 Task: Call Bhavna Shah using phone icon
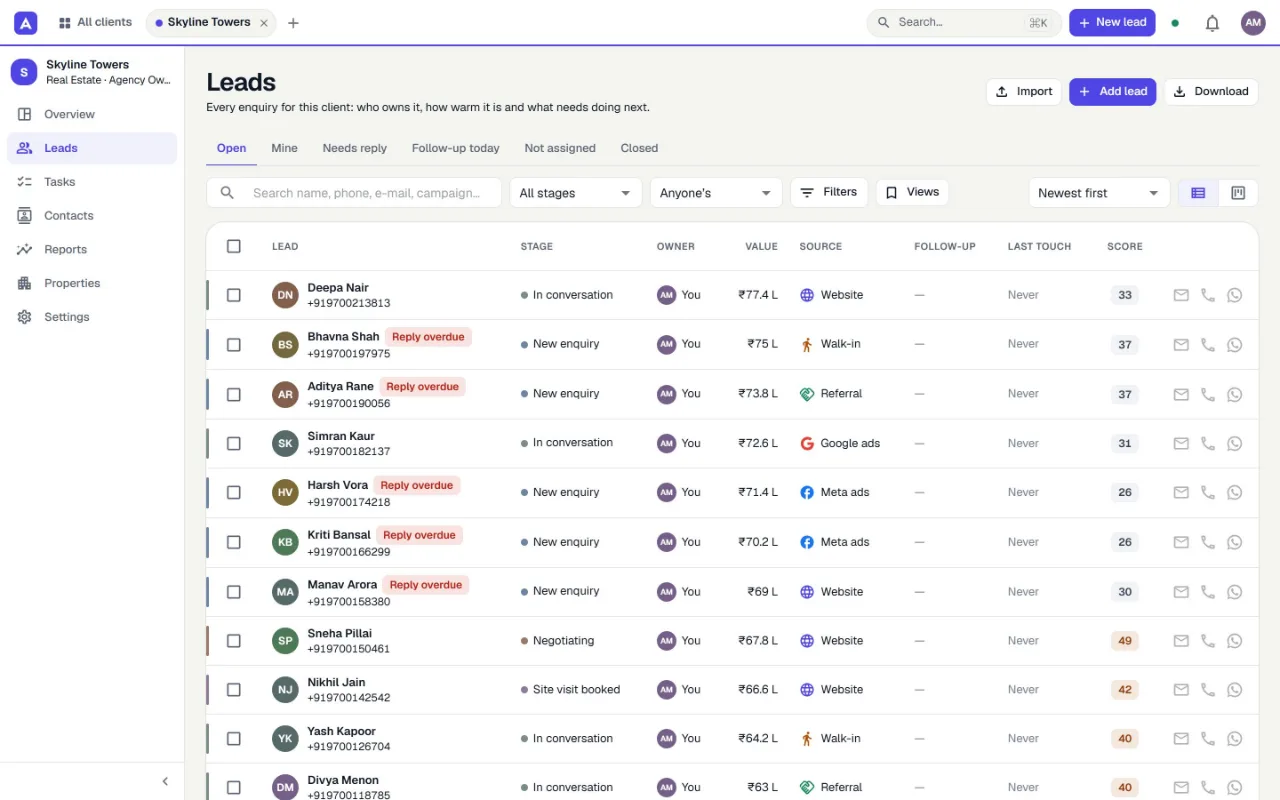click(x=1208, y=345)
